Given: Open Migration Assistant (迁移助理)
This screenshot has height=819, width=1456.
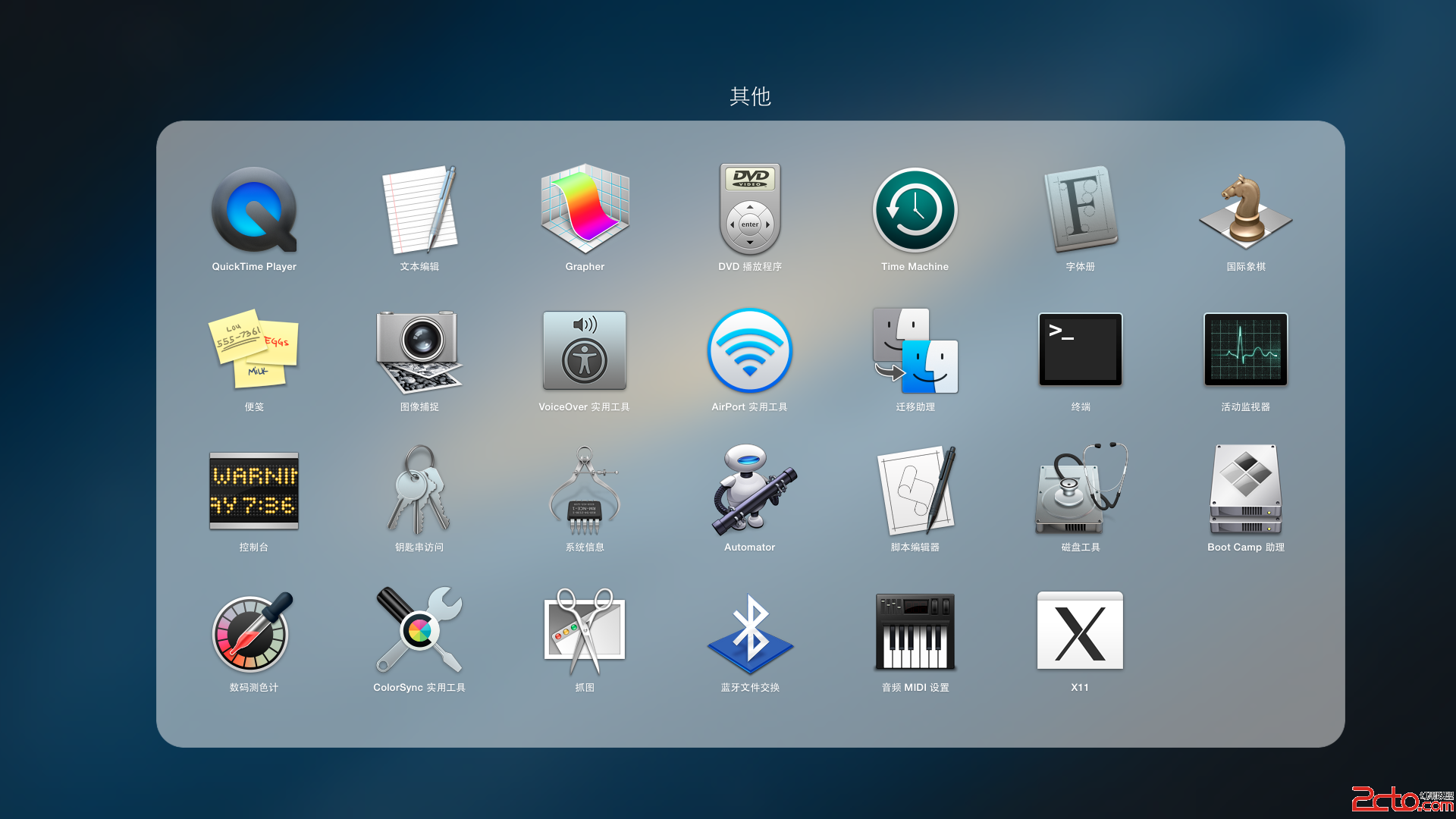Looking at the screenshot, I should 915,350.
